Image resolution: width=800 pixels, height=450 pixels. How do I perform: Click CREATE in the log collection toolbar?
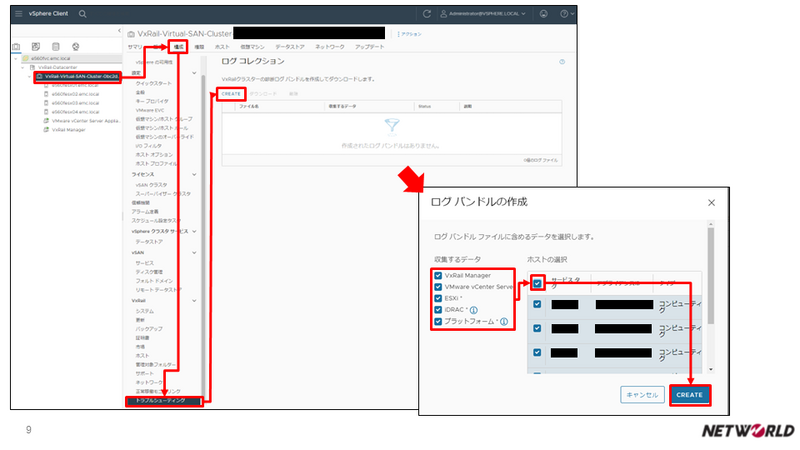pos(231,94)
